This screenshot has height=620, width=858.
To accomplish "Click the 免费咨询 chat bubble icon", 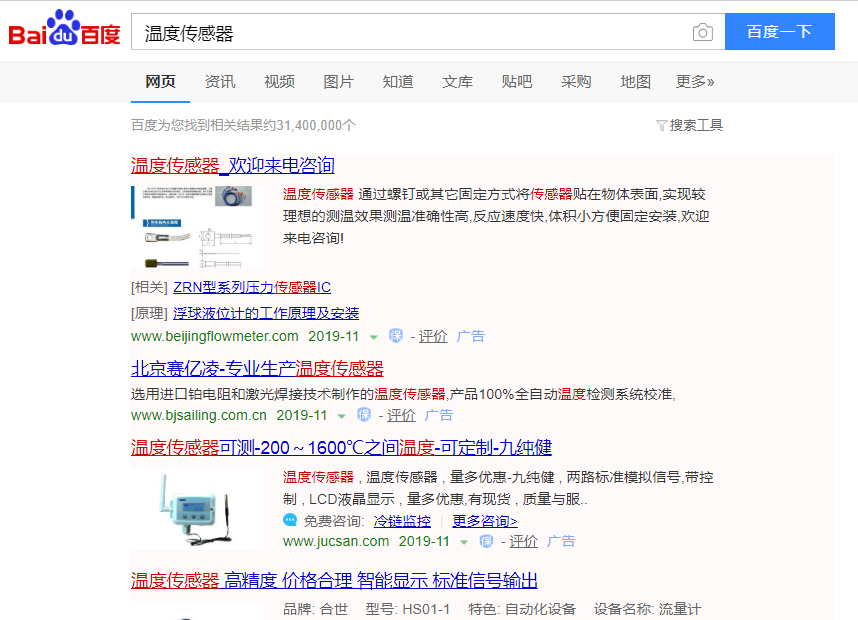I will (x=290, y=520).
